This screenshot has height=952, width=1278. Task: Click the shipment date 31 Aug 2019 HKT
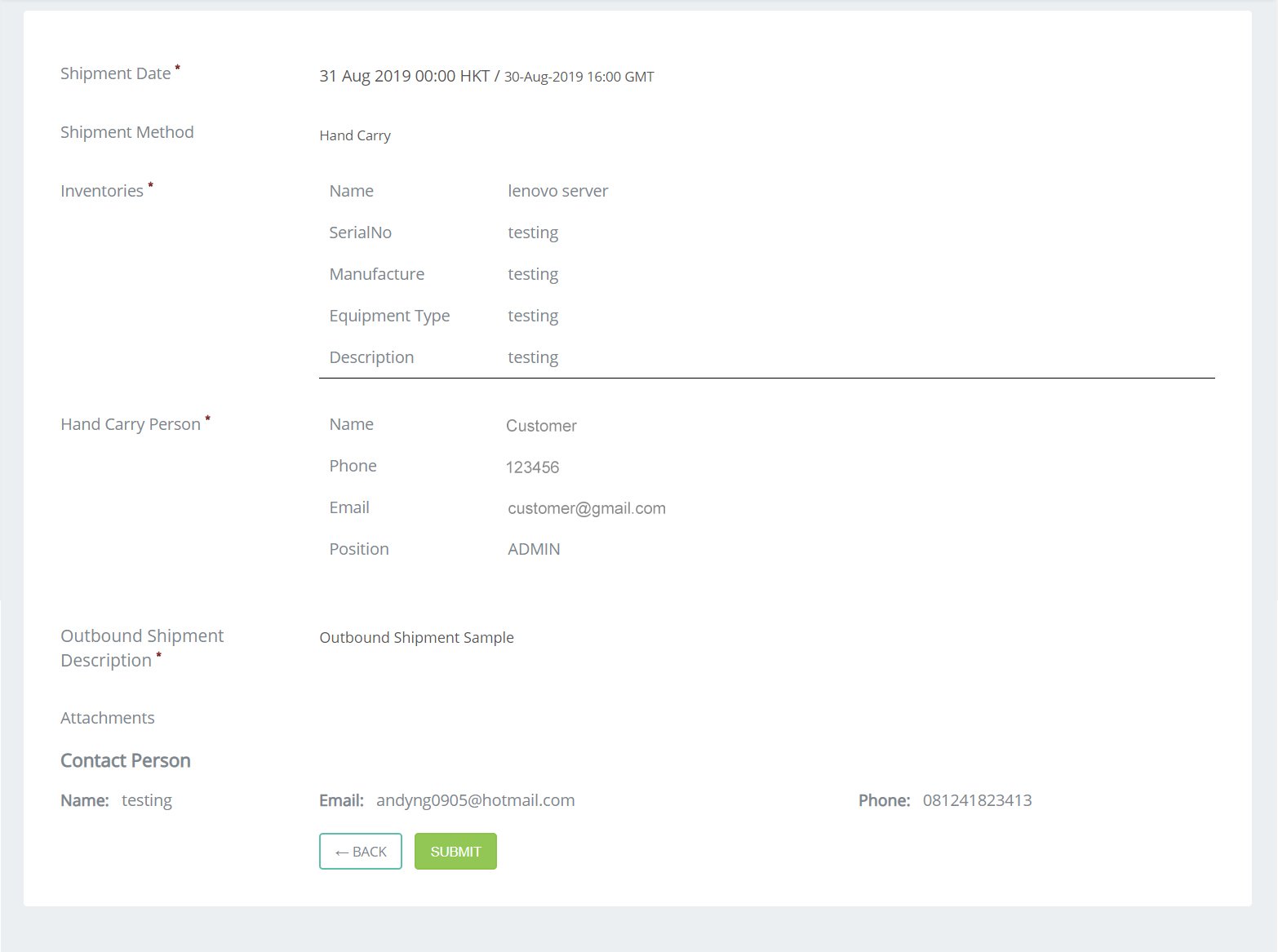pos(404,76)
